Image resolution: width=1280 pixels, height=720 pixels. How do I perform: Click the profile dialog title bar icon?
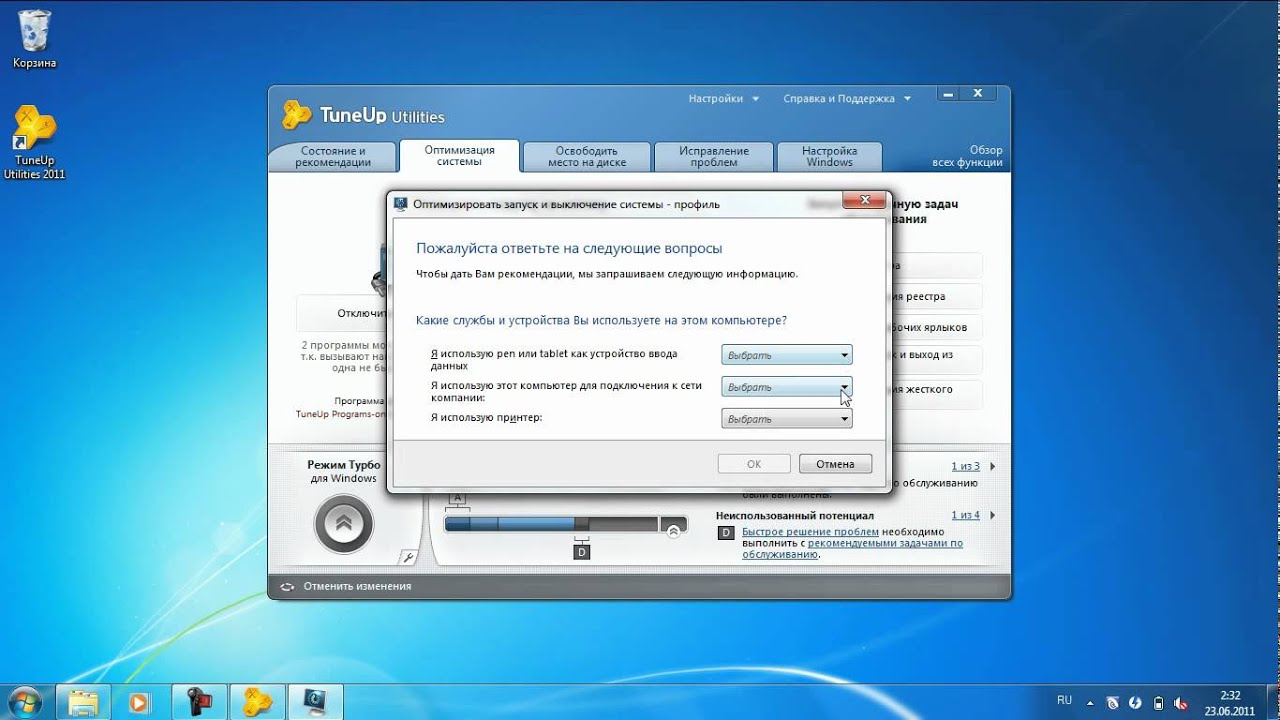click(x=401, y=204)
